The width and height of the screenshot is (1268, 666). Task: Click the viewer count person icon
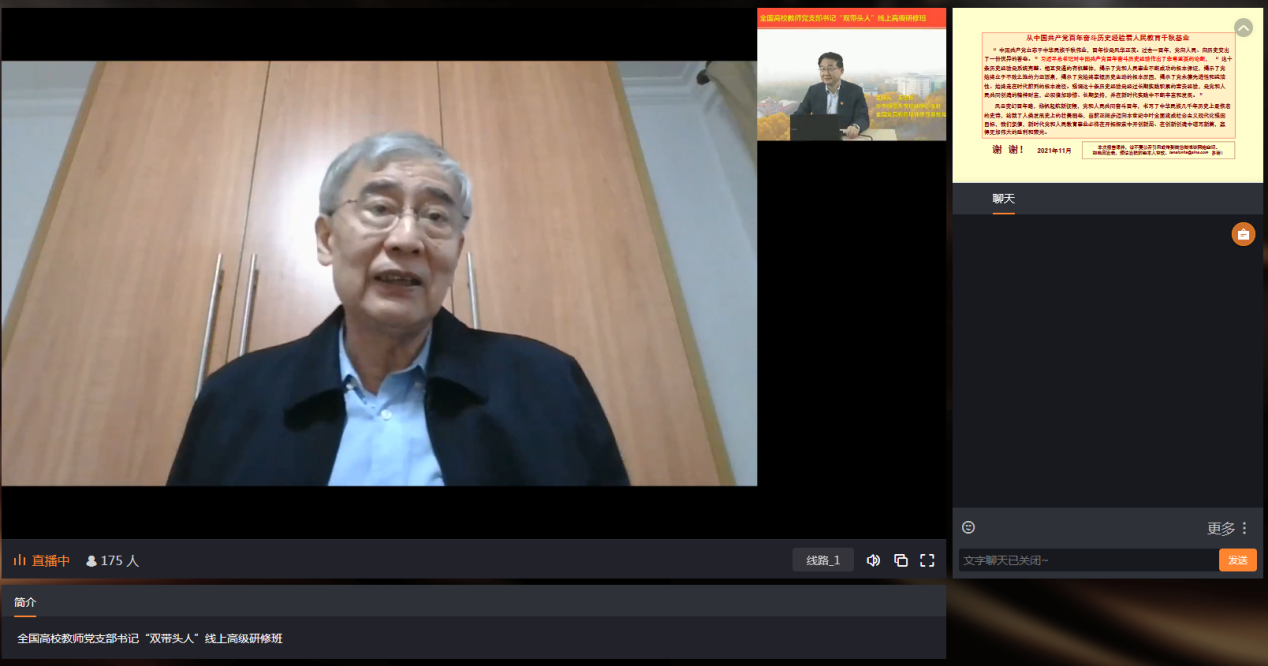point(91,561)
